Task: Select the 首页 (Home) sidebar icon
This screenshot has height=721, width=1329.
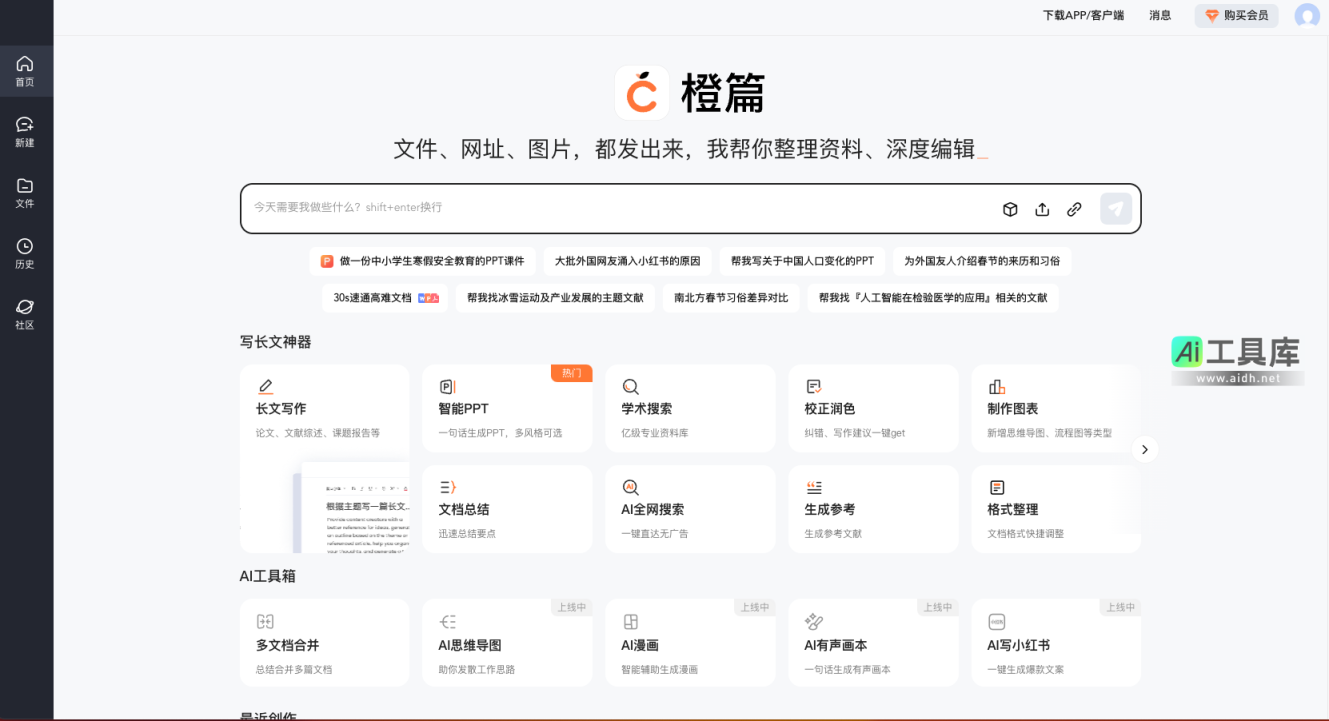Action: pyautogui.click(x=25, y=71)
